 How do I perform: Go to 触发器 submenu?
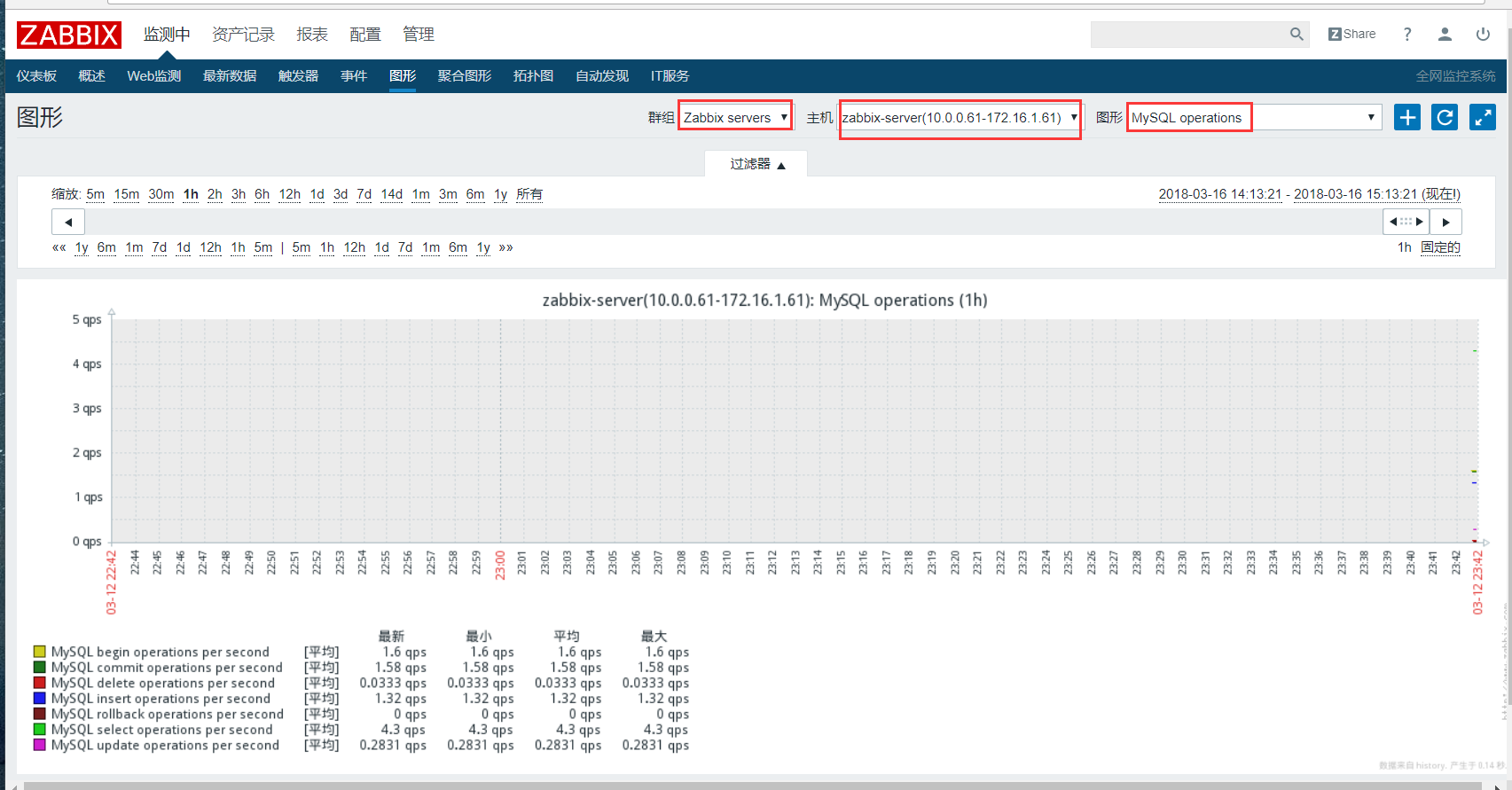[299, 76]
